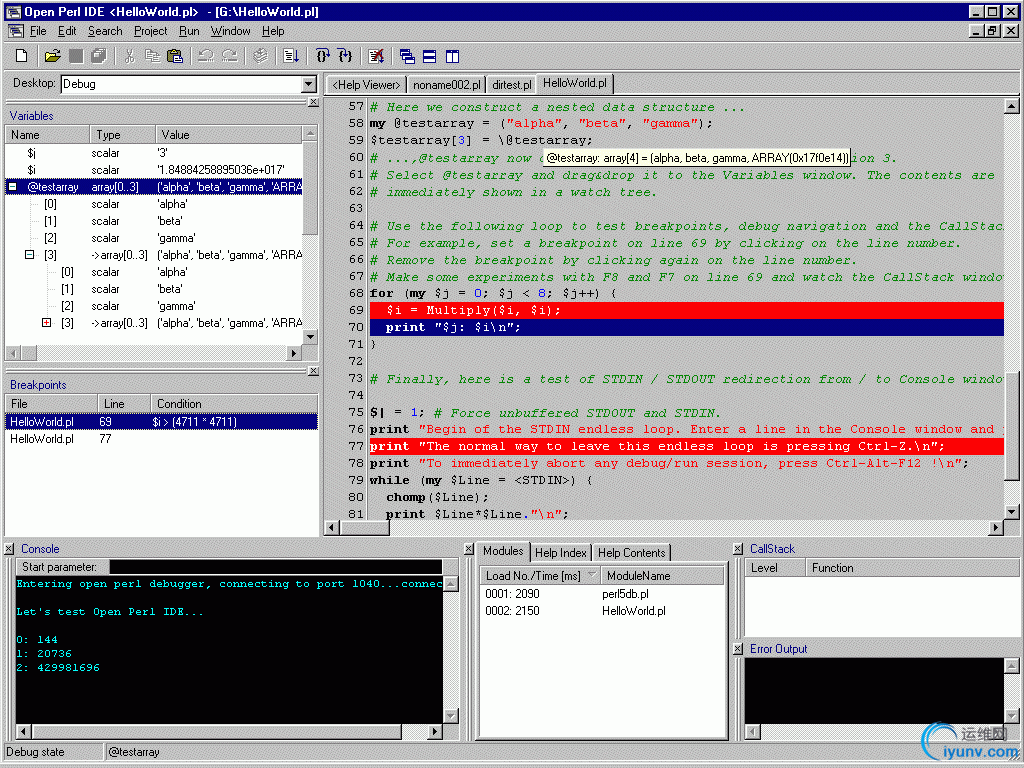Image resolution: width=1024 pixels, height=768 pixels.
Task: Click line number 77 to toggle breakpoint
Action: (356, 446)
